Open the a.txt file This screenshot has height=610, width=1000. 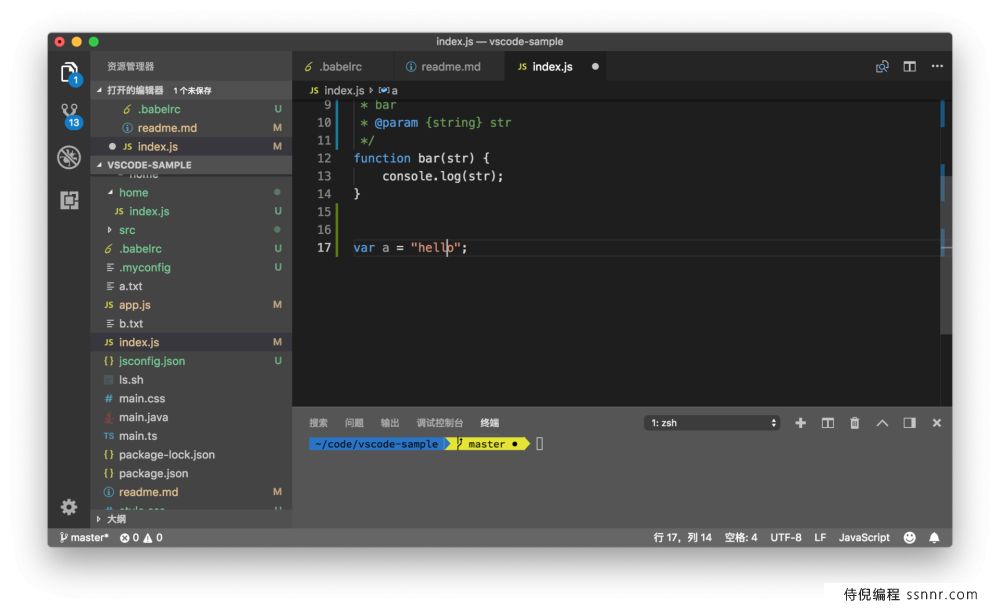tap(191, 286)
